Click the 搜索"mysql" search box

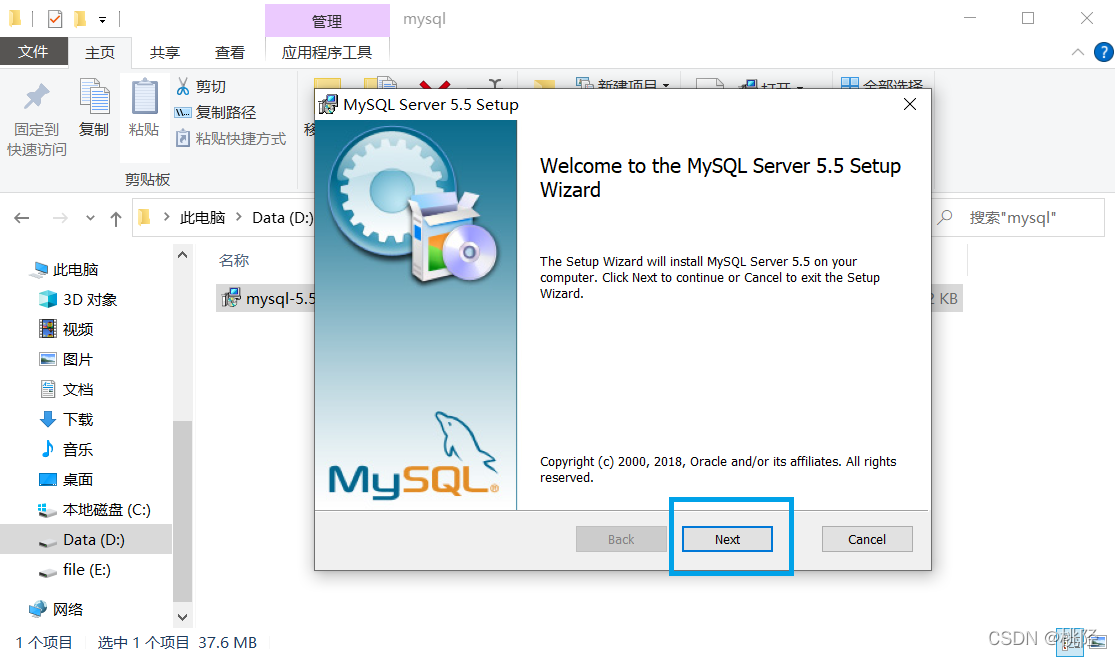(1020, 218)
